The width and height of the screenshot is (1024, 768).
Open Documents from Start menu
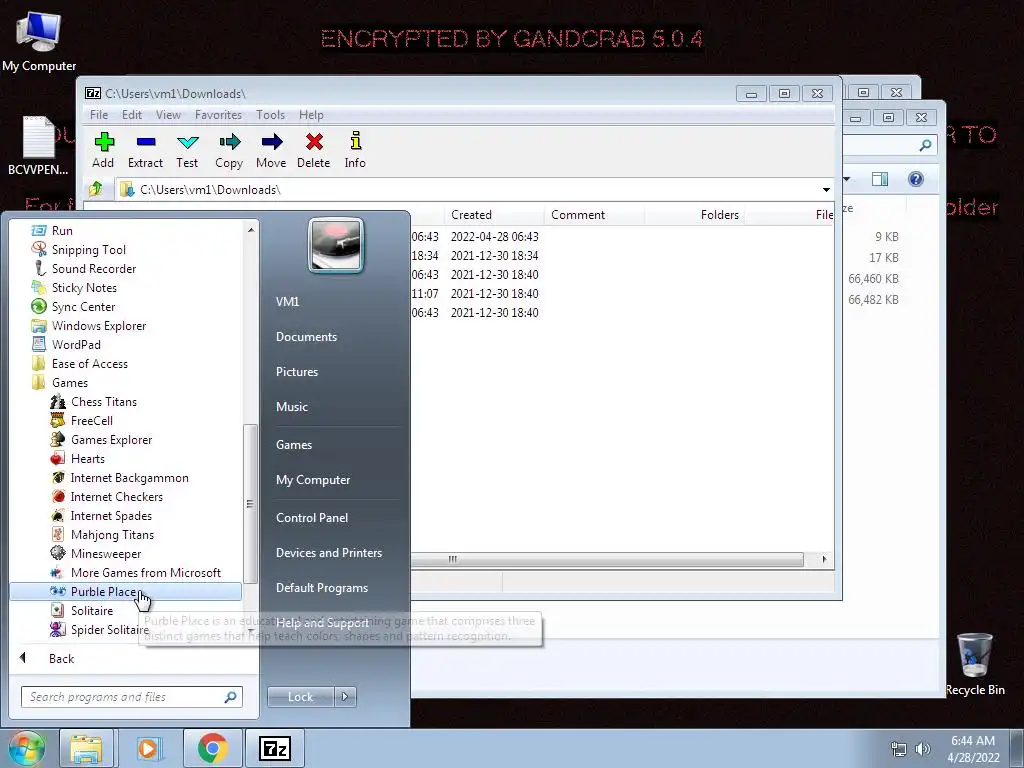click(x=306, y=336)
